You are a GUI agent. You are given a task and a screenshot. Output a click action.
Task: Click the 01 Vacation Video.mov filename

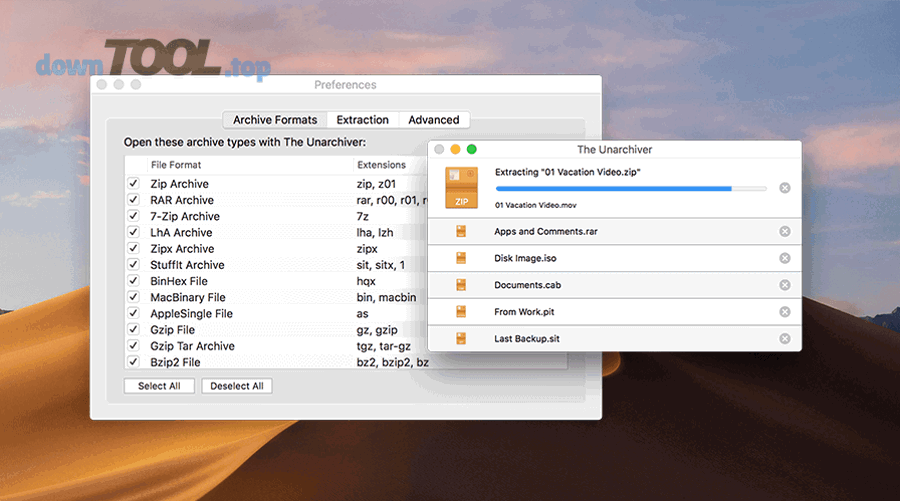point(536,205)
